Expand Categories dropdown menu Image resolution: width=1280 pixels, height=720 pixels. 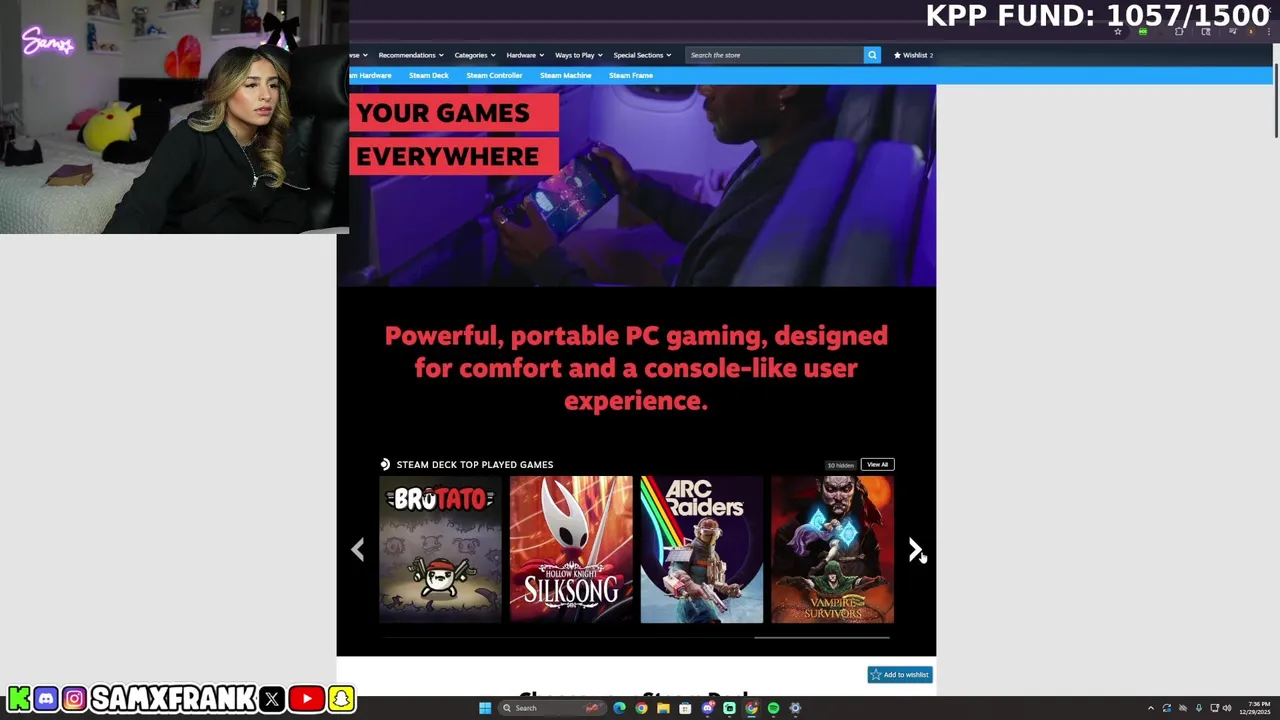[x=475, y=55]
